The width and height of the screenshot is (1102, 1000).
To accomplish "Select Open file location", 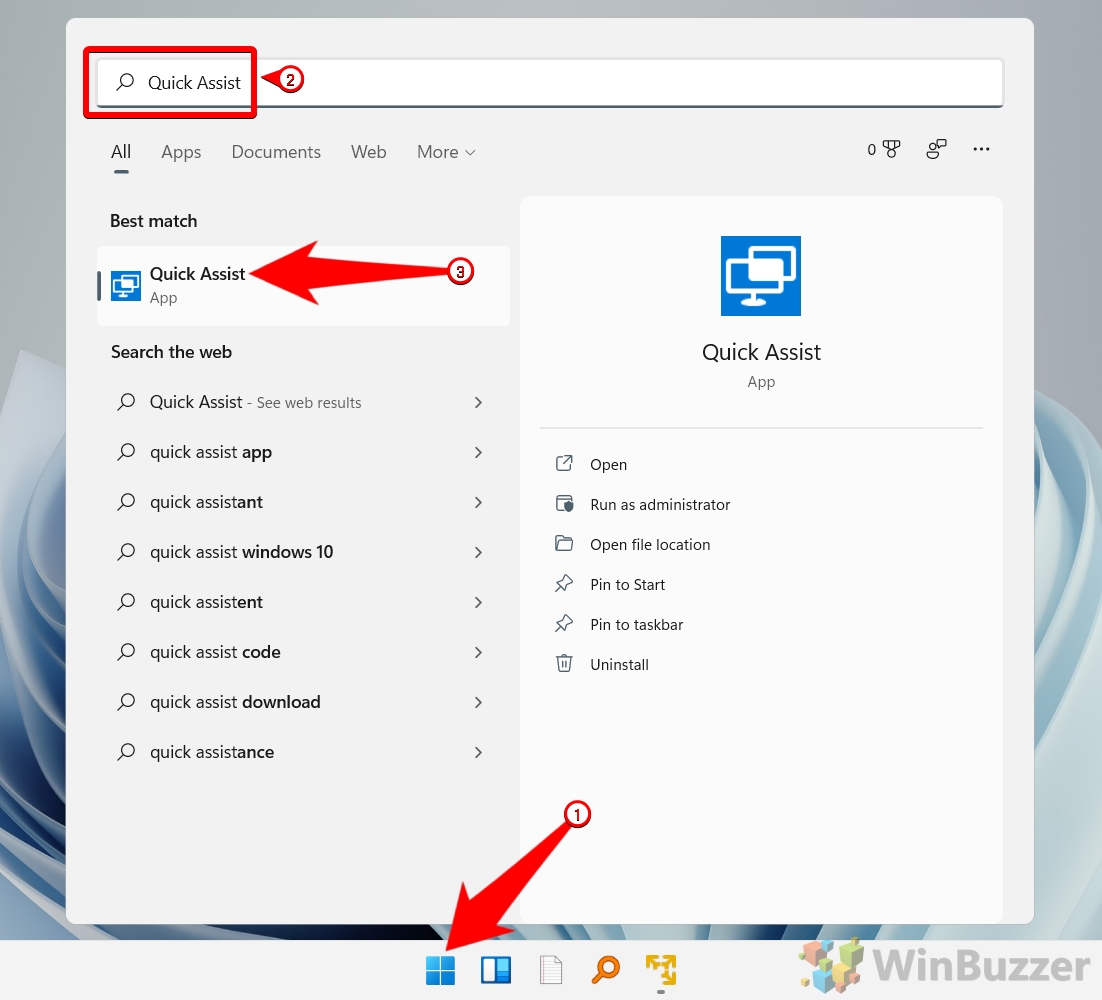I will pyautogui.click(x=650, y=545).
